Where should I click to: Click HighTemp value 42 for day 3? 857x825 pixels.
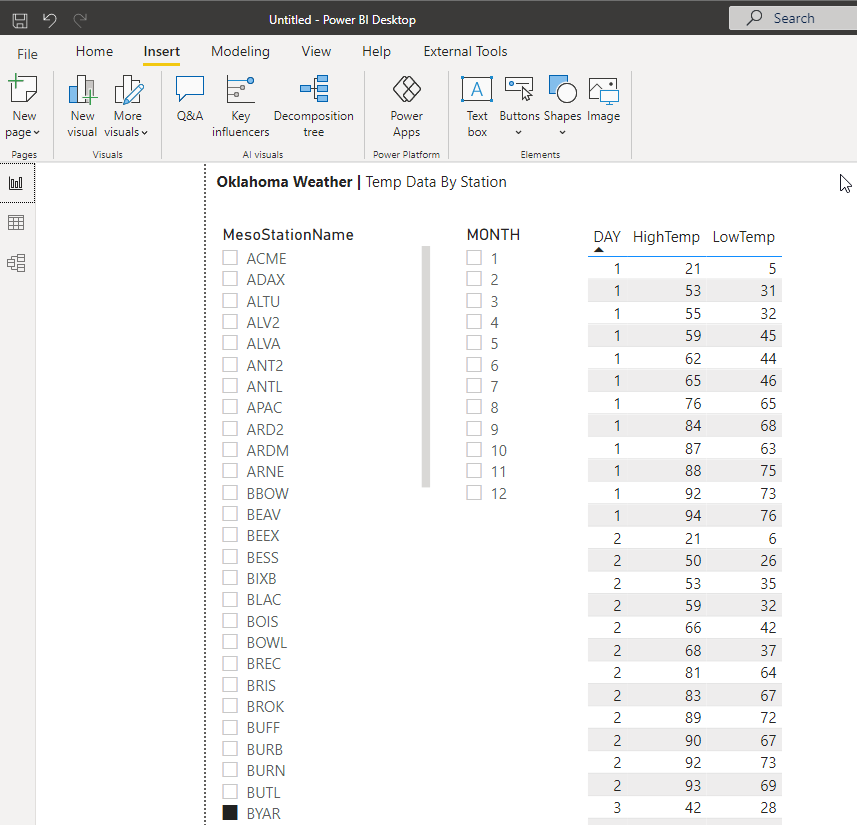click(x=693, y=808)
